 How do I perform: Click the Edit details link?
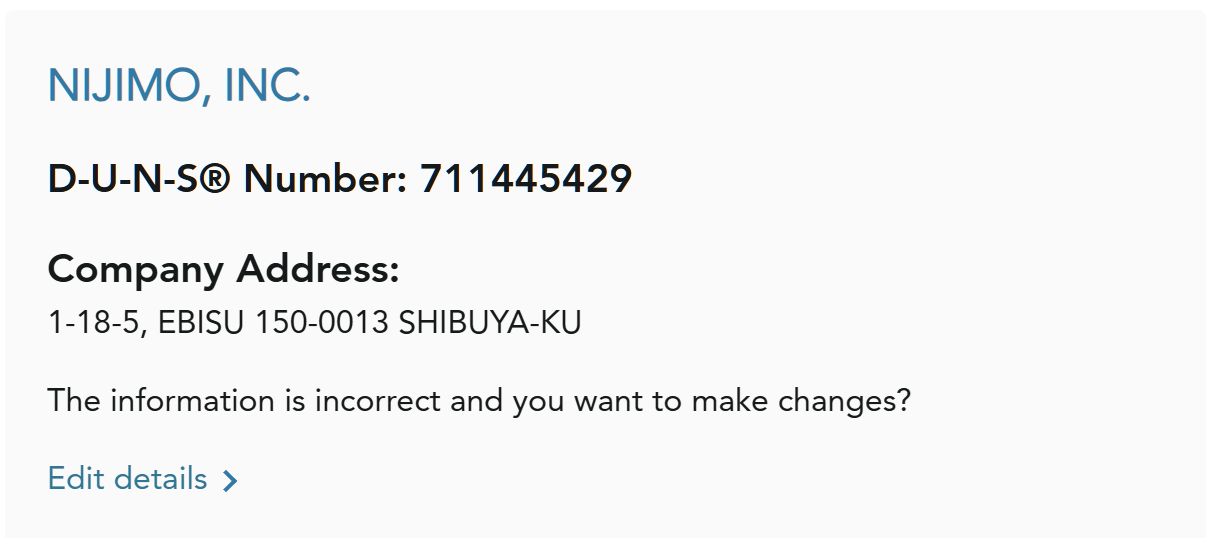(128, 479)
